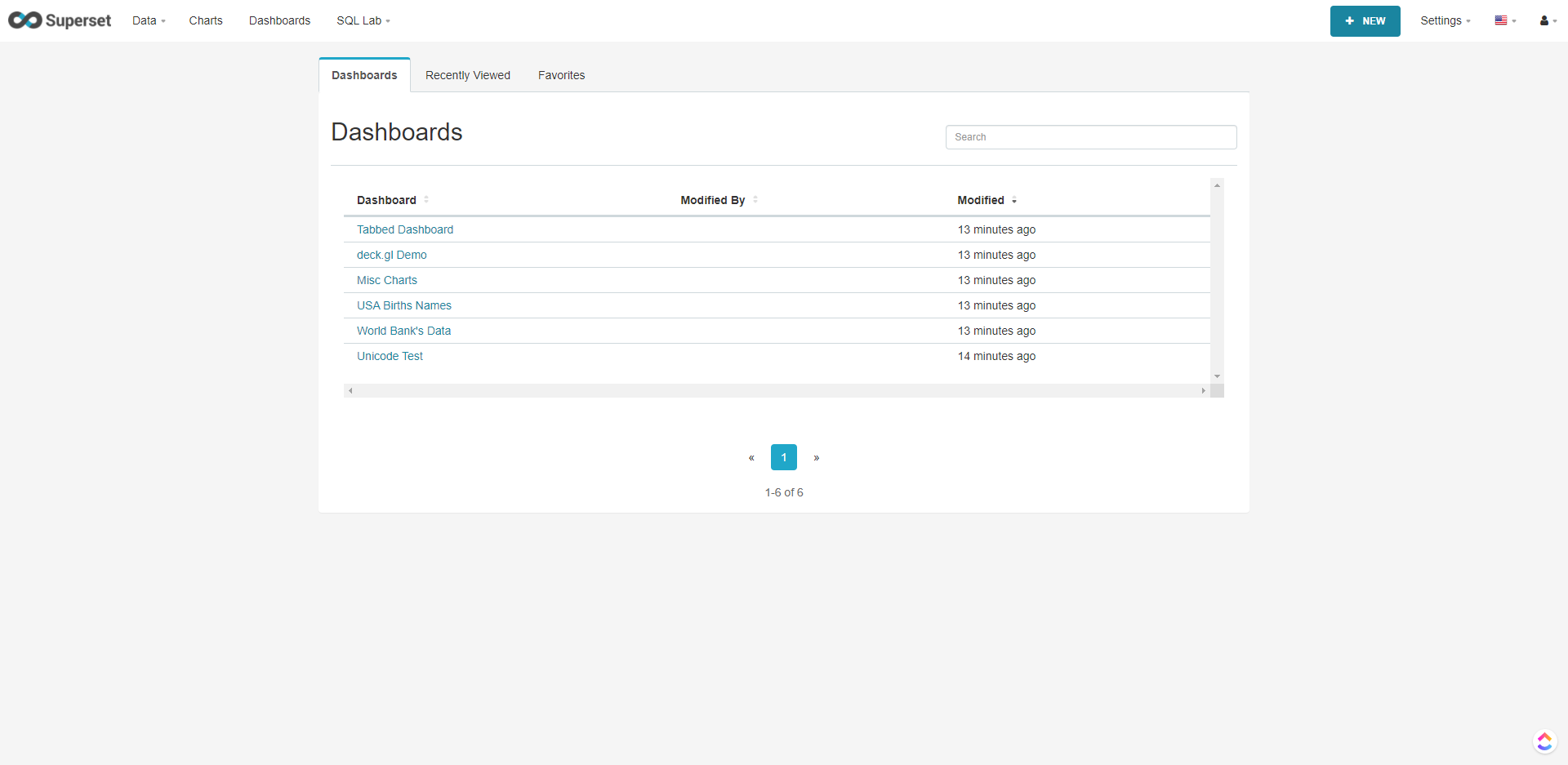Click '13 minutes ago' in Tabbed Dashboard row
The image size is (1568, 765).
[x=996, y=229]
